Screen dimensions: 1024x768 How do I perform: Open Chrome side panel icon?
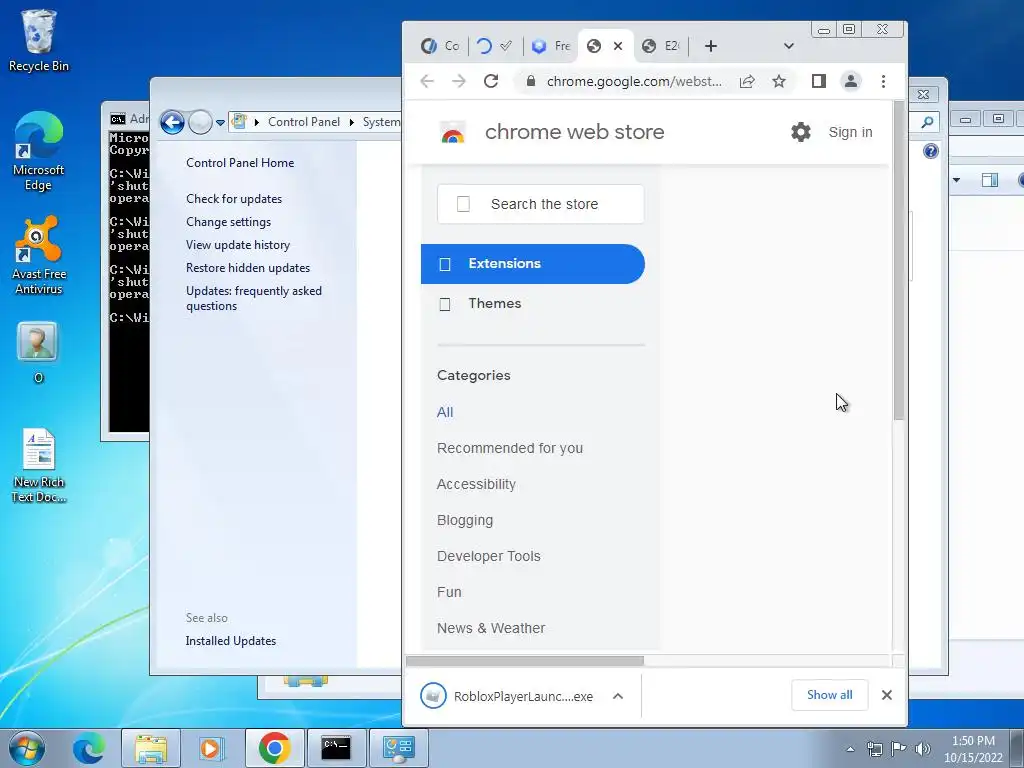coord(818,81)
